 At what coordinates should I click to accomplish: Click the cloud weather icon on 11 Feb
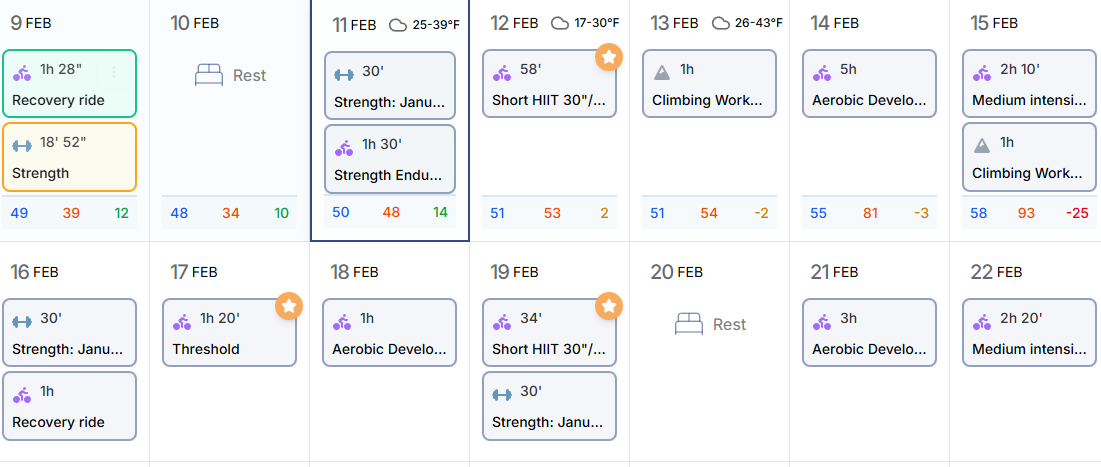click(x=398, y=25)
